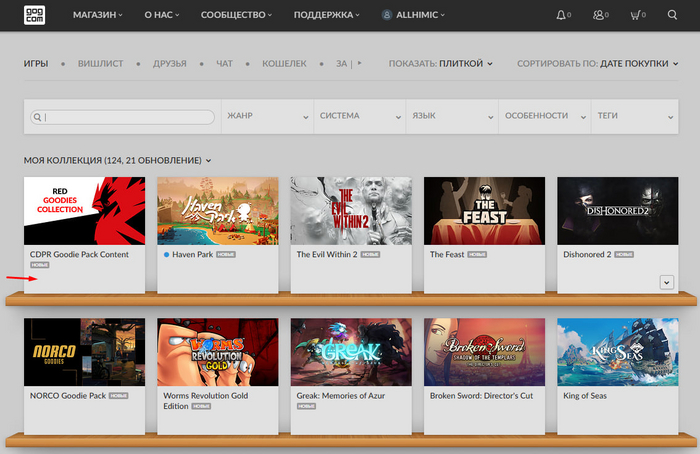Viewport: 700px width, 454px height.
Task: Open the СОРТИРОВАТЬ ПО: ДАТЕ ПОКУПКИ dropdown
Action: (x=598, y=63)
